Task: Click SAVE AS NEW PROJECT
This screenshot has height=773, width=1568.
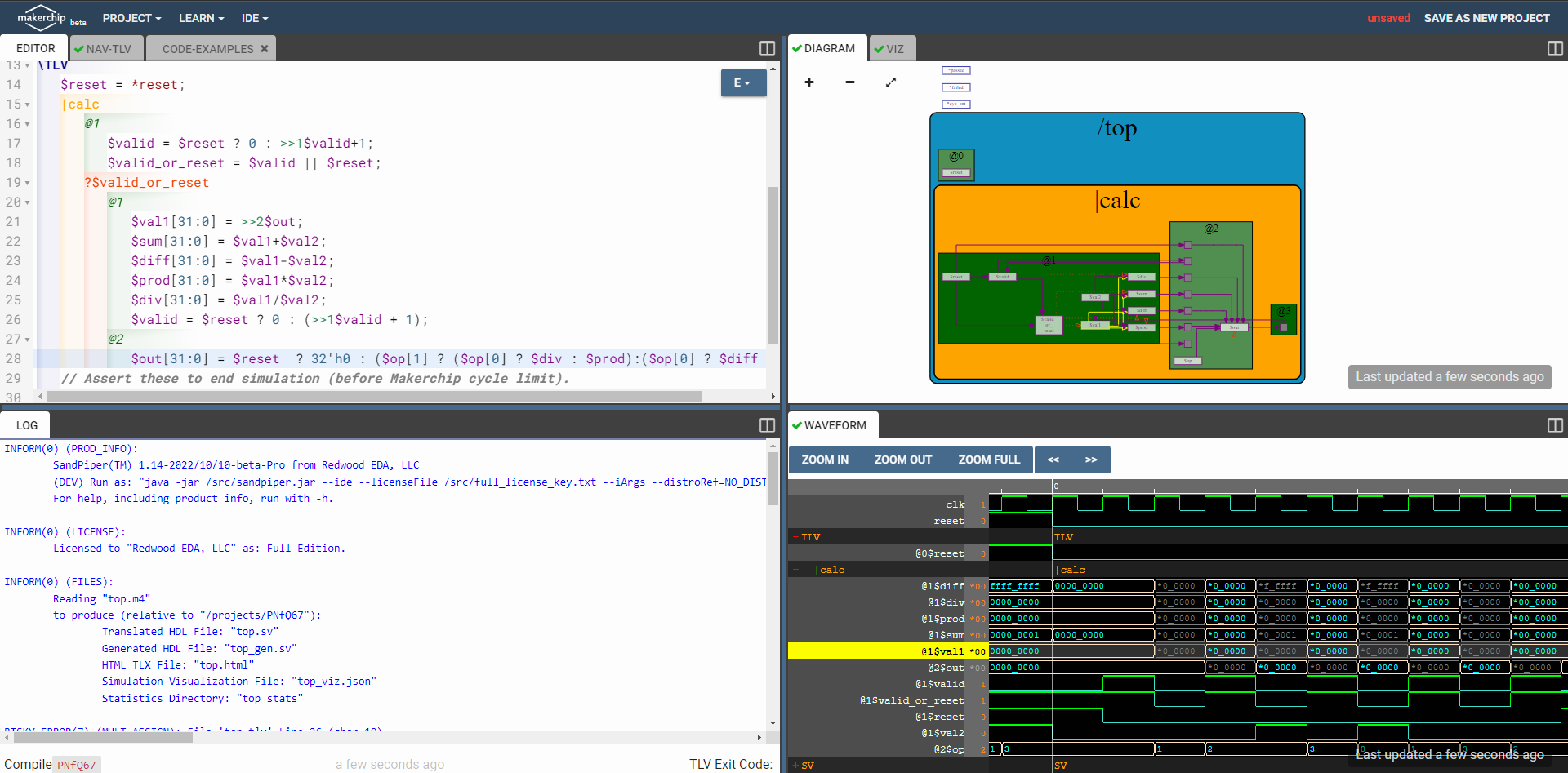Action: 1486,17
